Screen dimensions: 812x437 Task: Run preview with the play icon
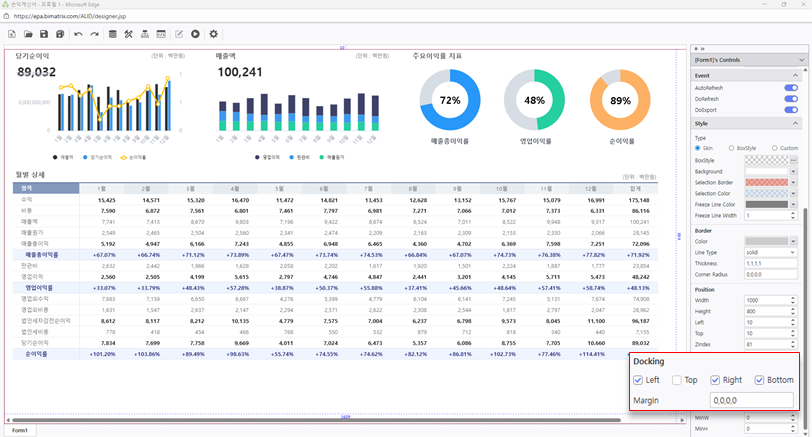(x=195, y=34)
